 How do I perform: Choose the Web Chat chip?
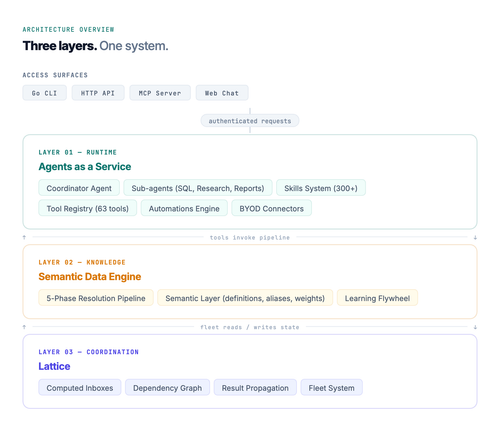222,93
